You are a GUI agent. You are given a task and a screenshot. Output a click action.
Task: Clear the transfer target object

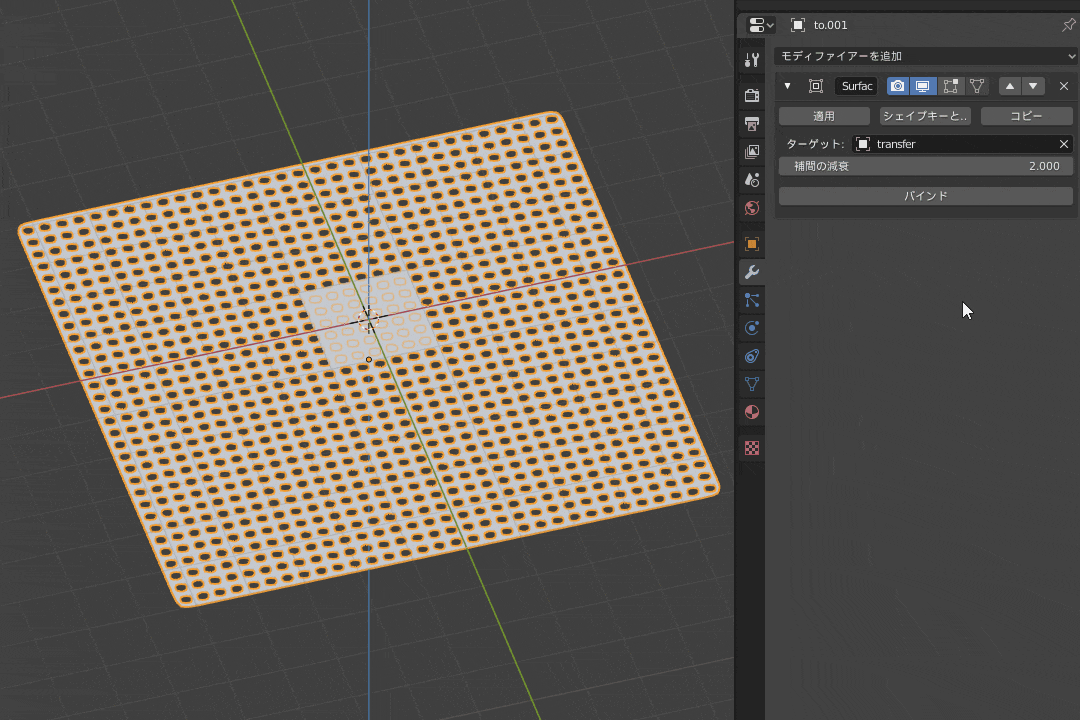1063,144
